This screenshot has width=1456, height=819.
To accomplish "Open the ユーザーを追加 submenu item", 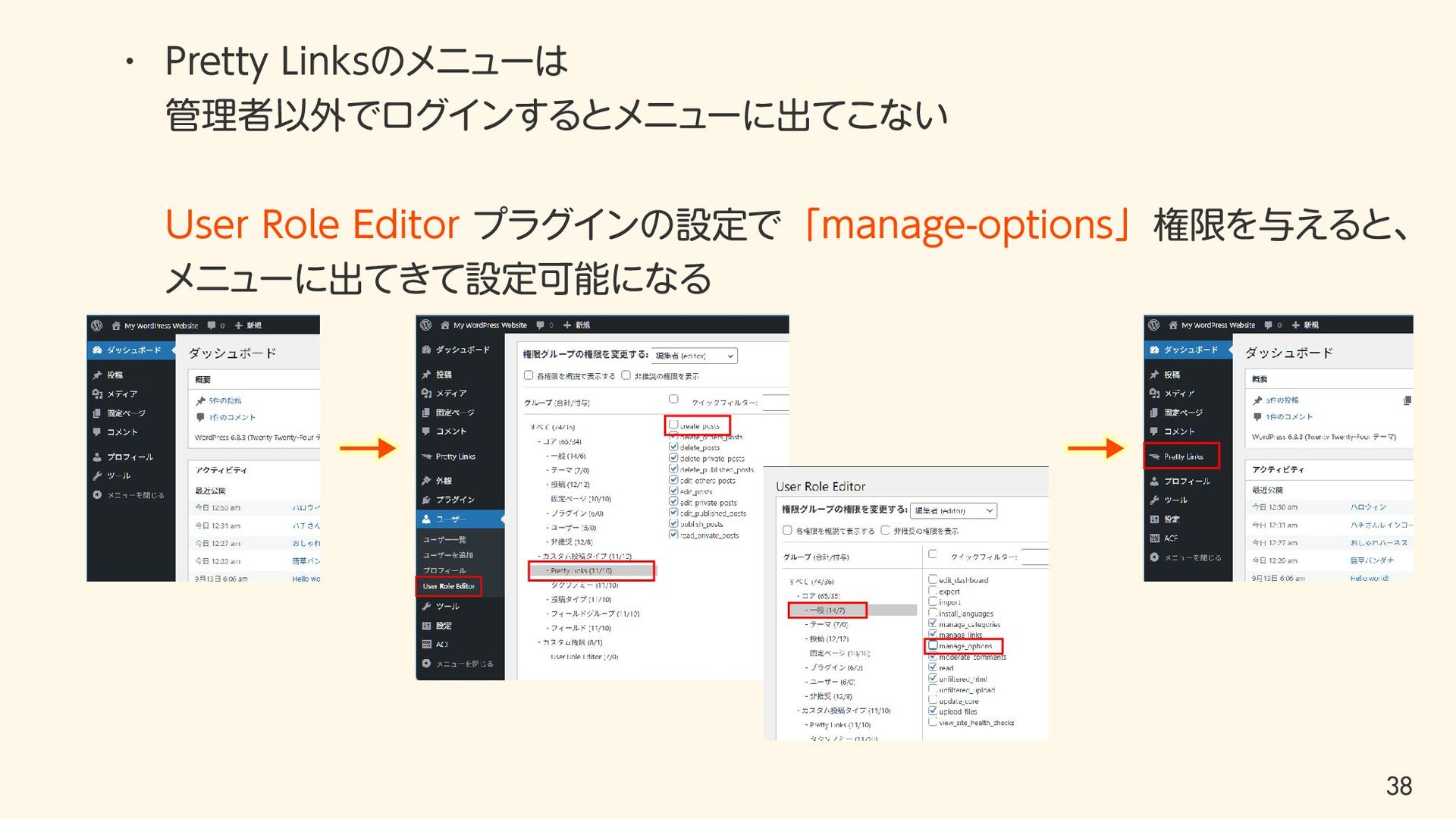I will tap(448, 555).
